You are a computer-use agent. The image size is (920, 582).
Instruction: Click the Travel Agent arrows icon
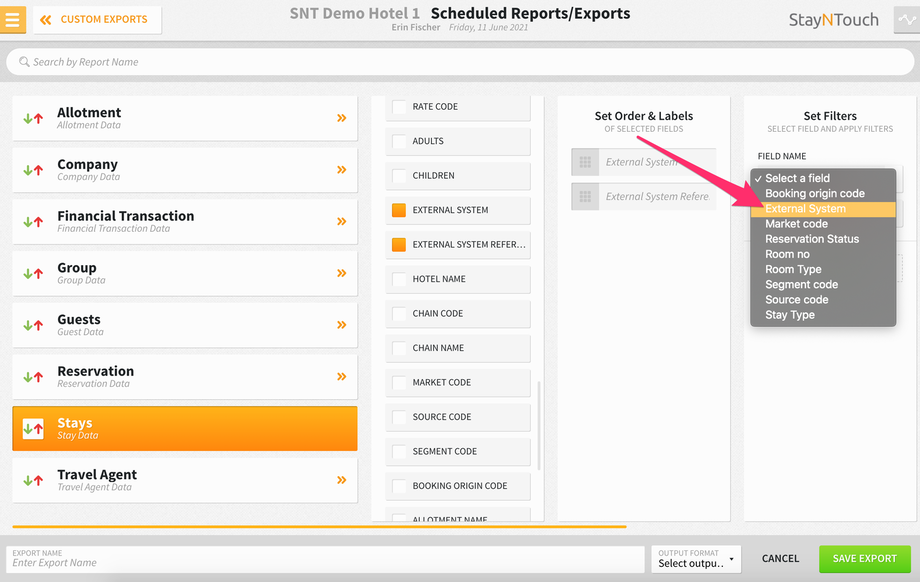point(33,480)
